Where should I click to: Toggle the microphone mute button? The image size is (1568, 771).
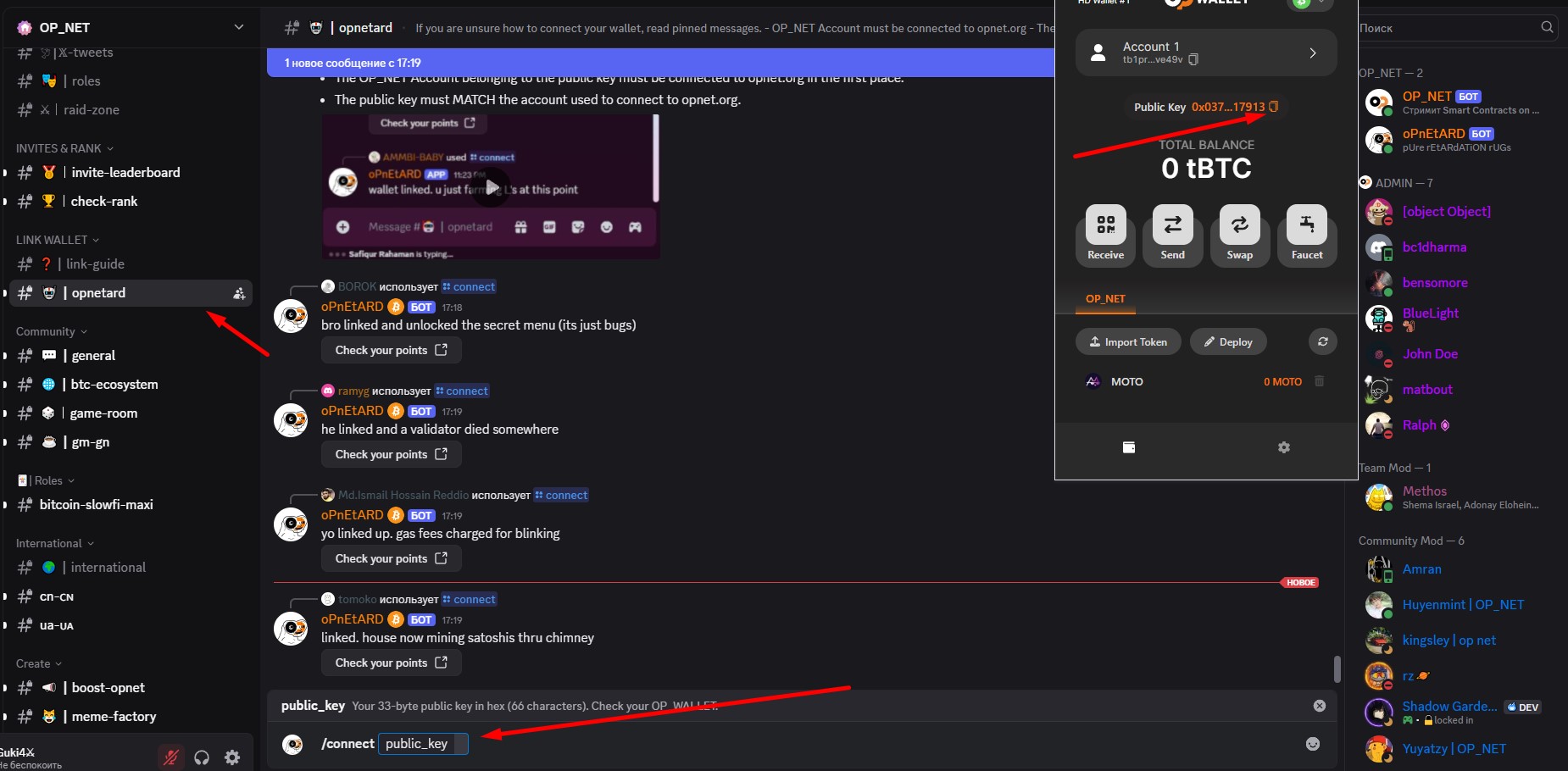coord(171,757)
